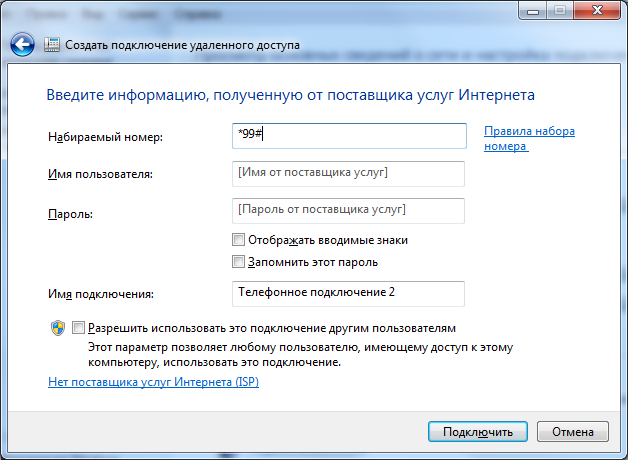The height and width of the screenshot is (460, 628).
Task: Click the 'Пароль' input field
Action: coord(348,211)
